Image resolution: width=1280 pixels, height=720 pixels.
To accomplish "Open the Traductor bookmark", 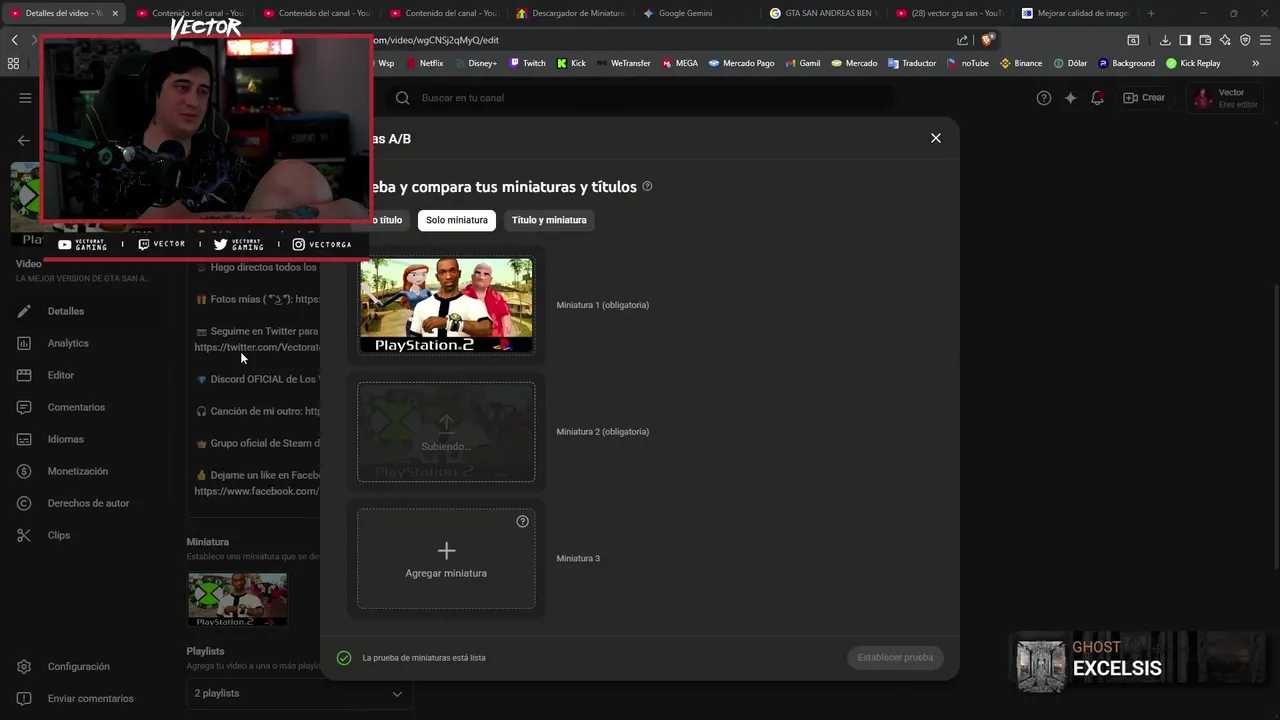I will point(912,63).
